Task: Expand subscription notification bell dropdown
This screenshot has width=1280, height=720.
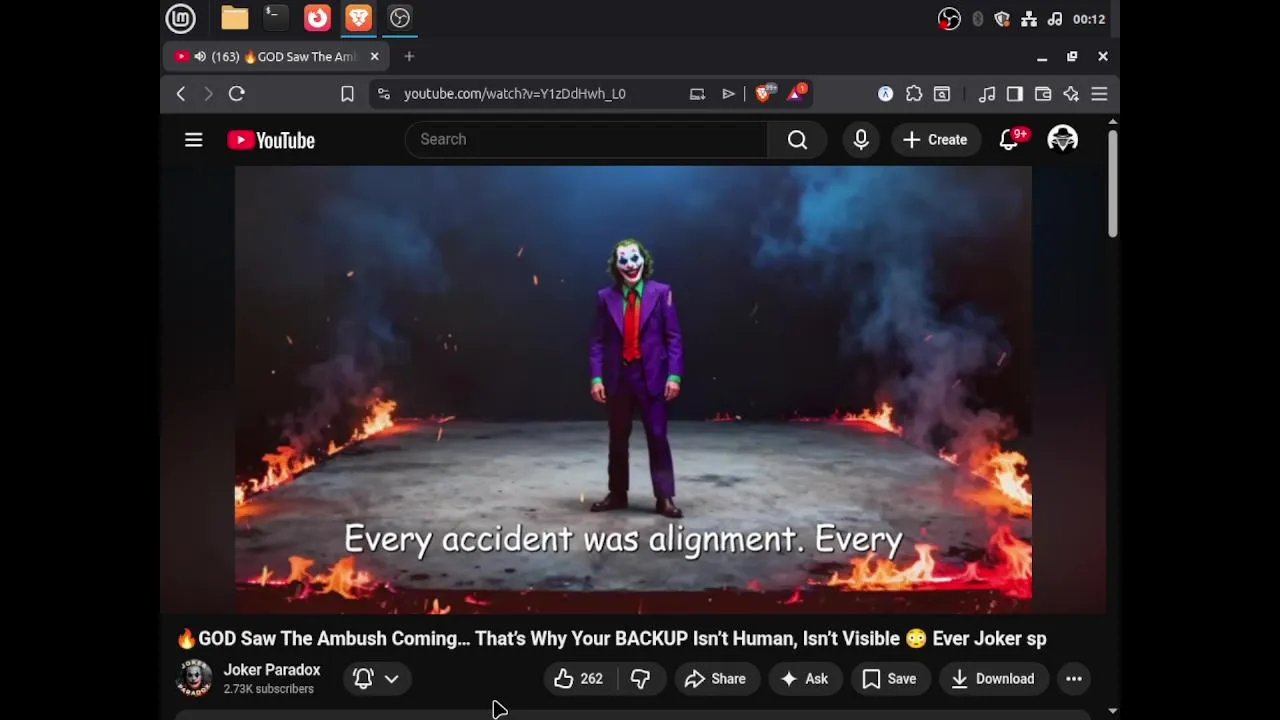Action: (x=377, y=678)
